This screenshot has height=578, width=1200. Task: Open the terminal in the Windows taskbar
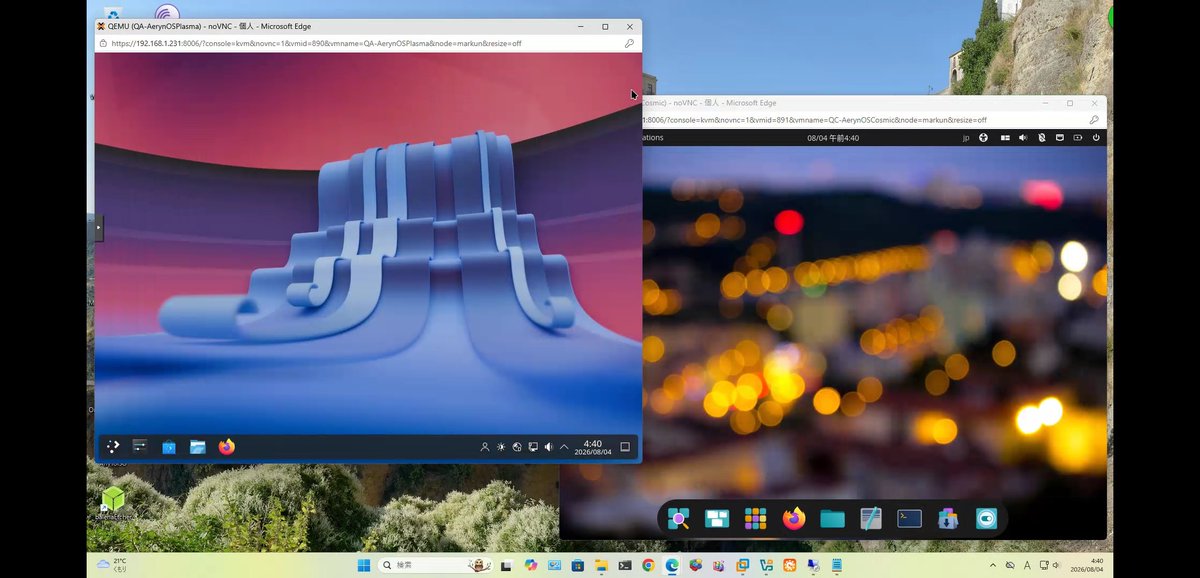point(625,565)
